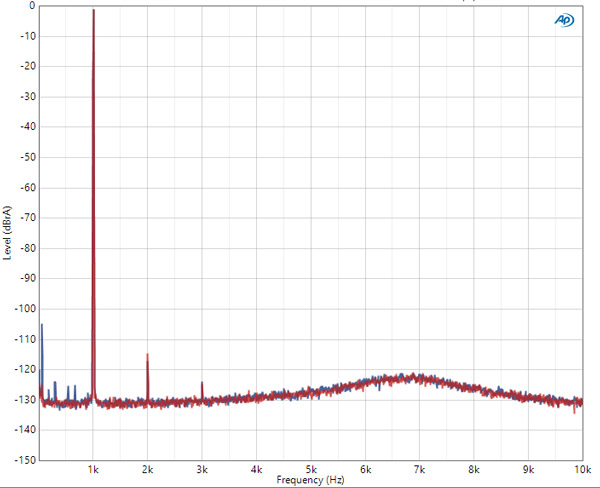Click the 10k tick label on frequency axis
600x488 pixels.
[582, 469]
